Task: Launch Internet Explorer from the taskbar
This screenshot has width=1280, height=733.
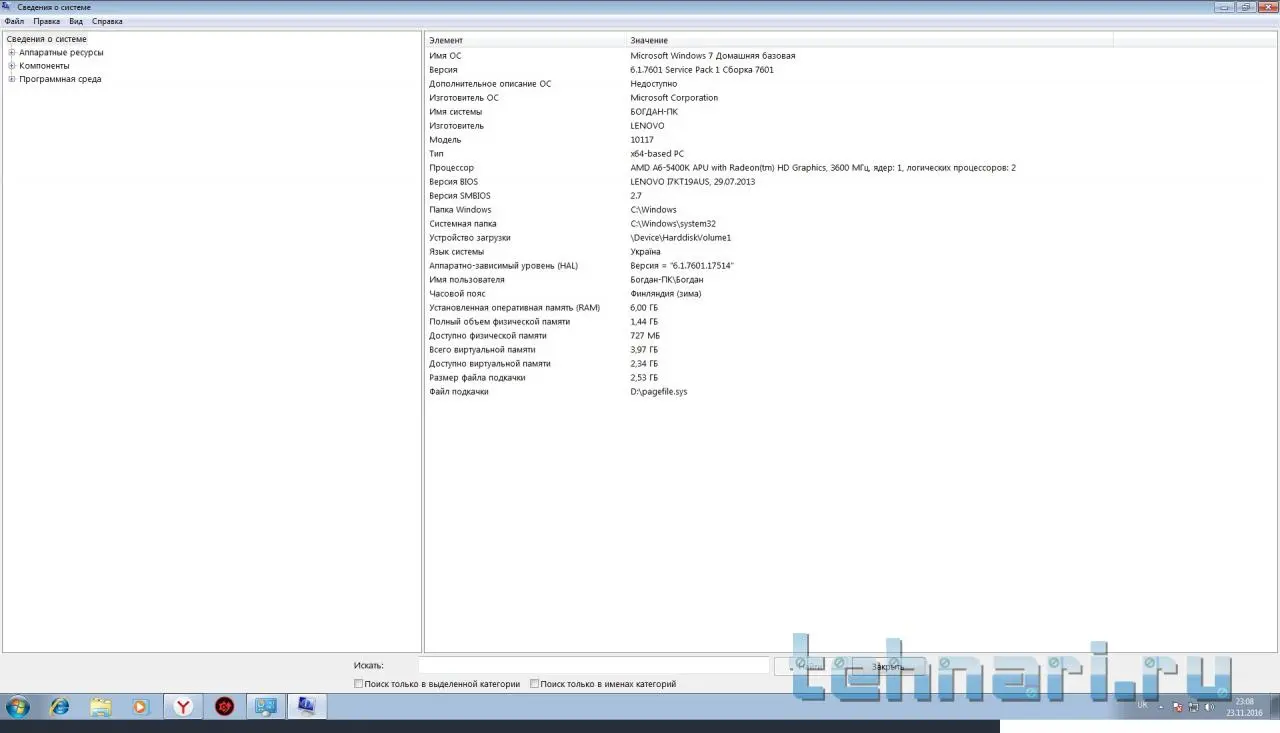Action: 60,707
